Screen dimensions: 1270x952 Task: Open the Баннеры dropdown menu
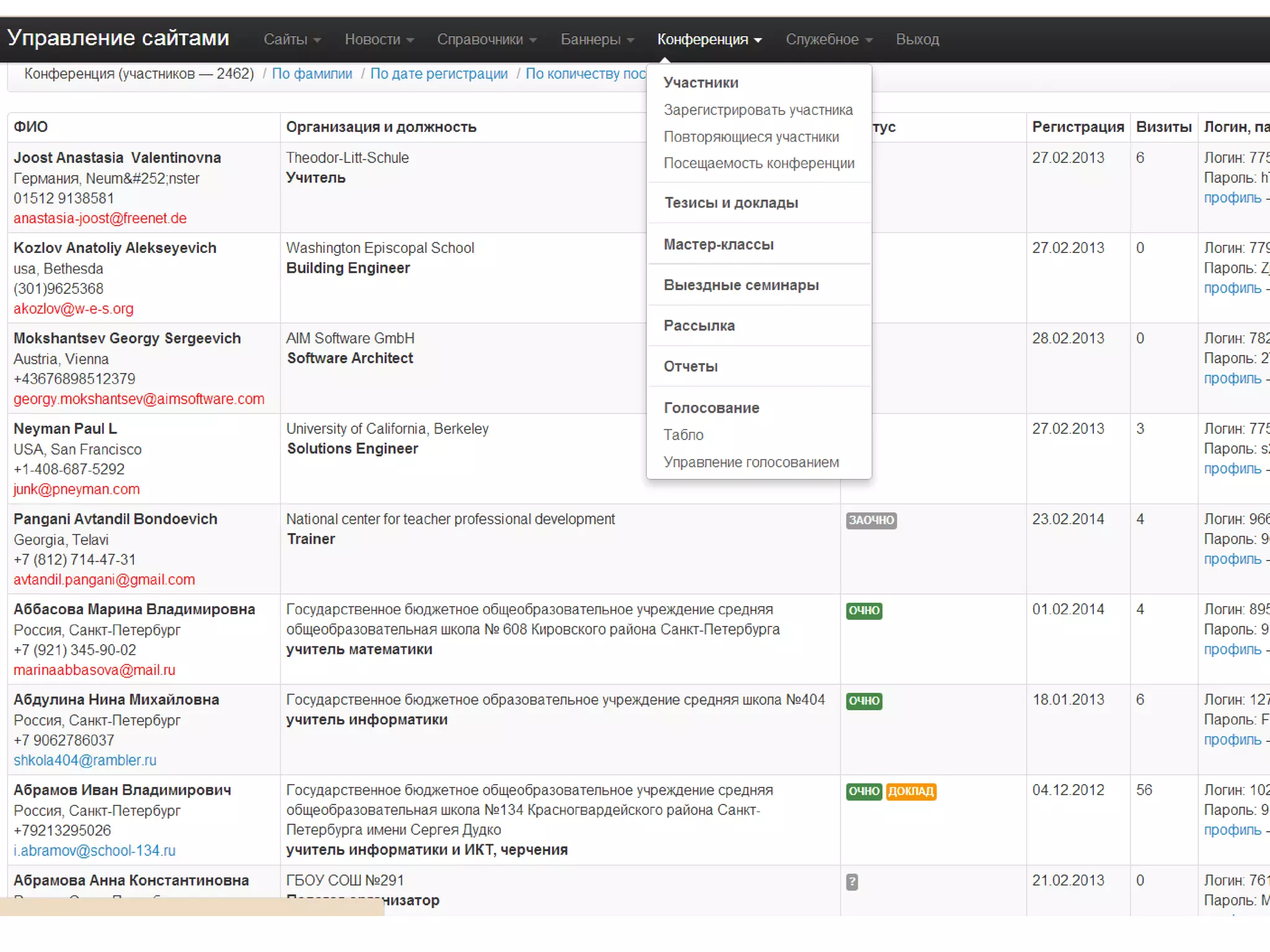[x=597, y=40]
